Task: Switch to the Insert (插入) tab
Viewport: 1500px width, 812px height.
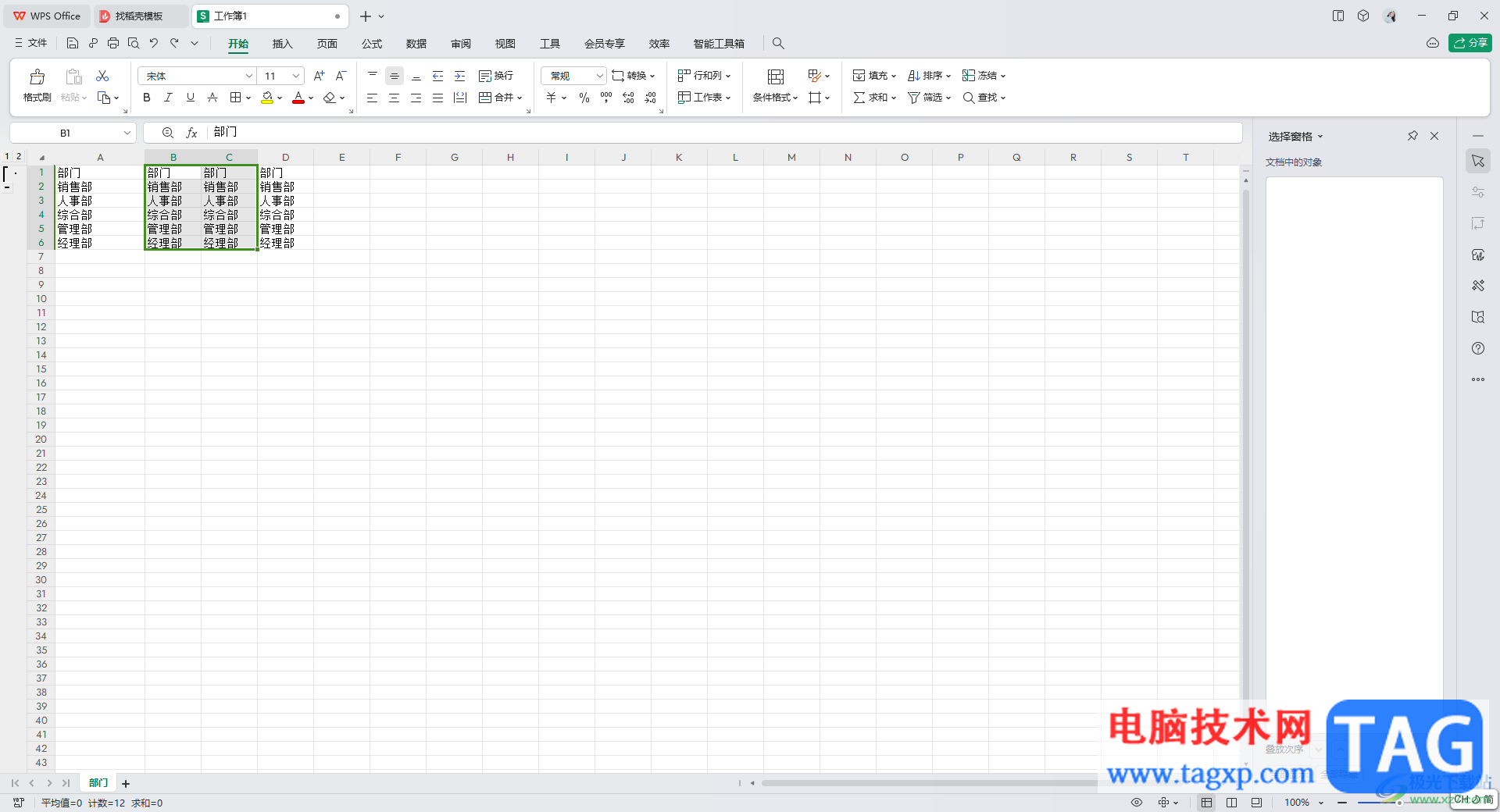Action: click(282, 44)
